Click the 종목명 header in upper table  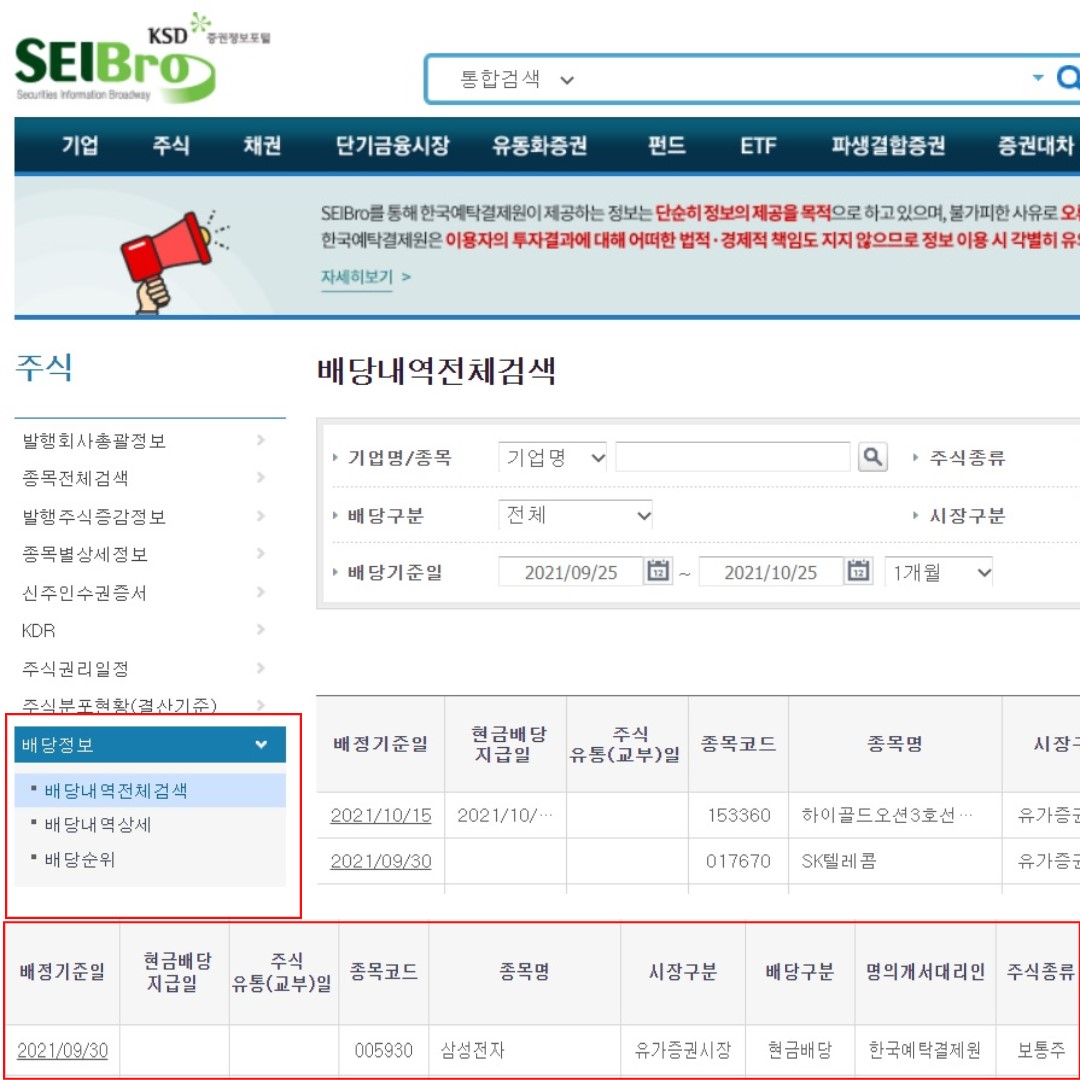tap(895, 745)
